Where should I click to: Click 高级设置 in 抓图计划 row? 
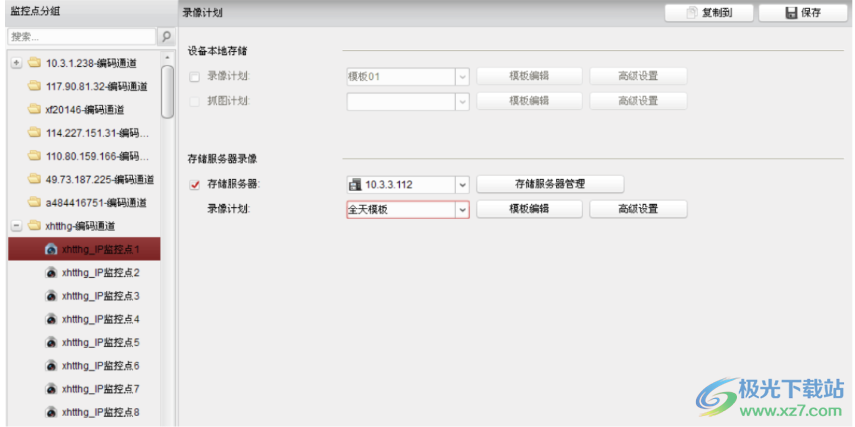click(x=639, y=101)
